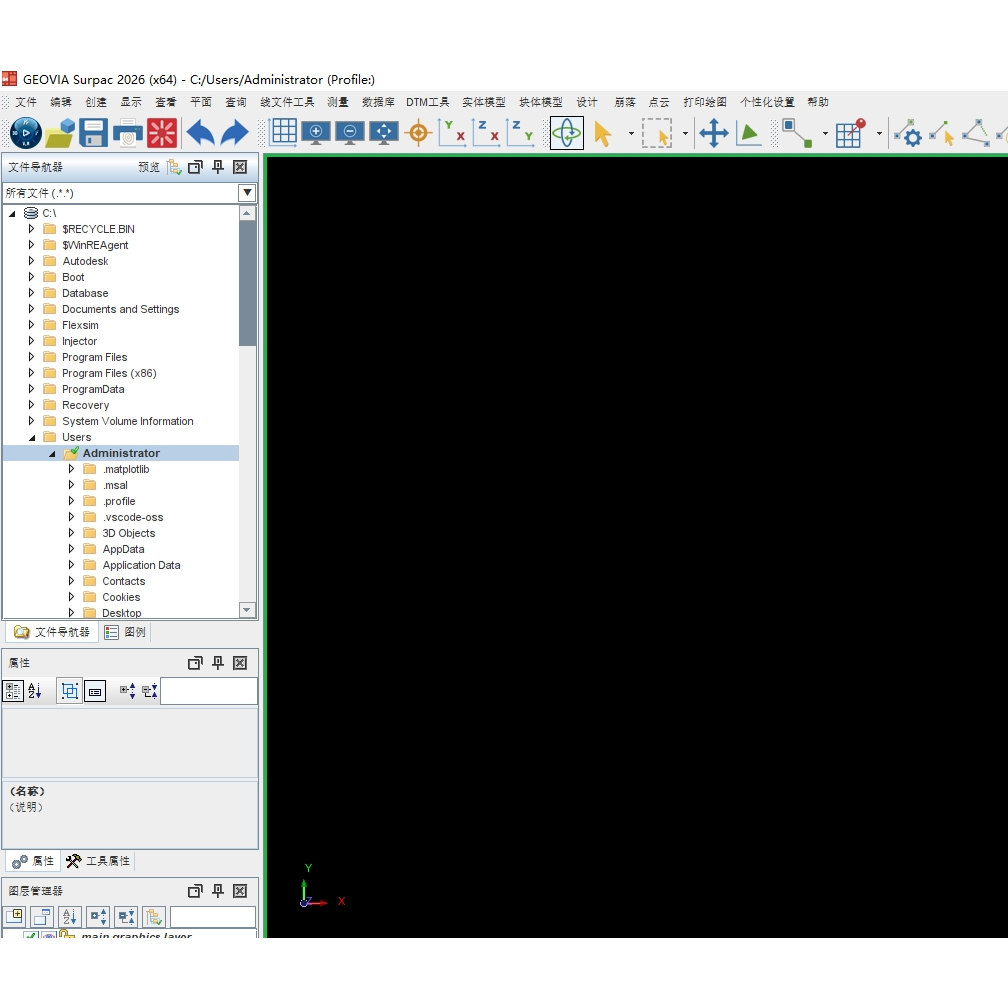Select the .vscode-oss folder

[x=132, y=518]
